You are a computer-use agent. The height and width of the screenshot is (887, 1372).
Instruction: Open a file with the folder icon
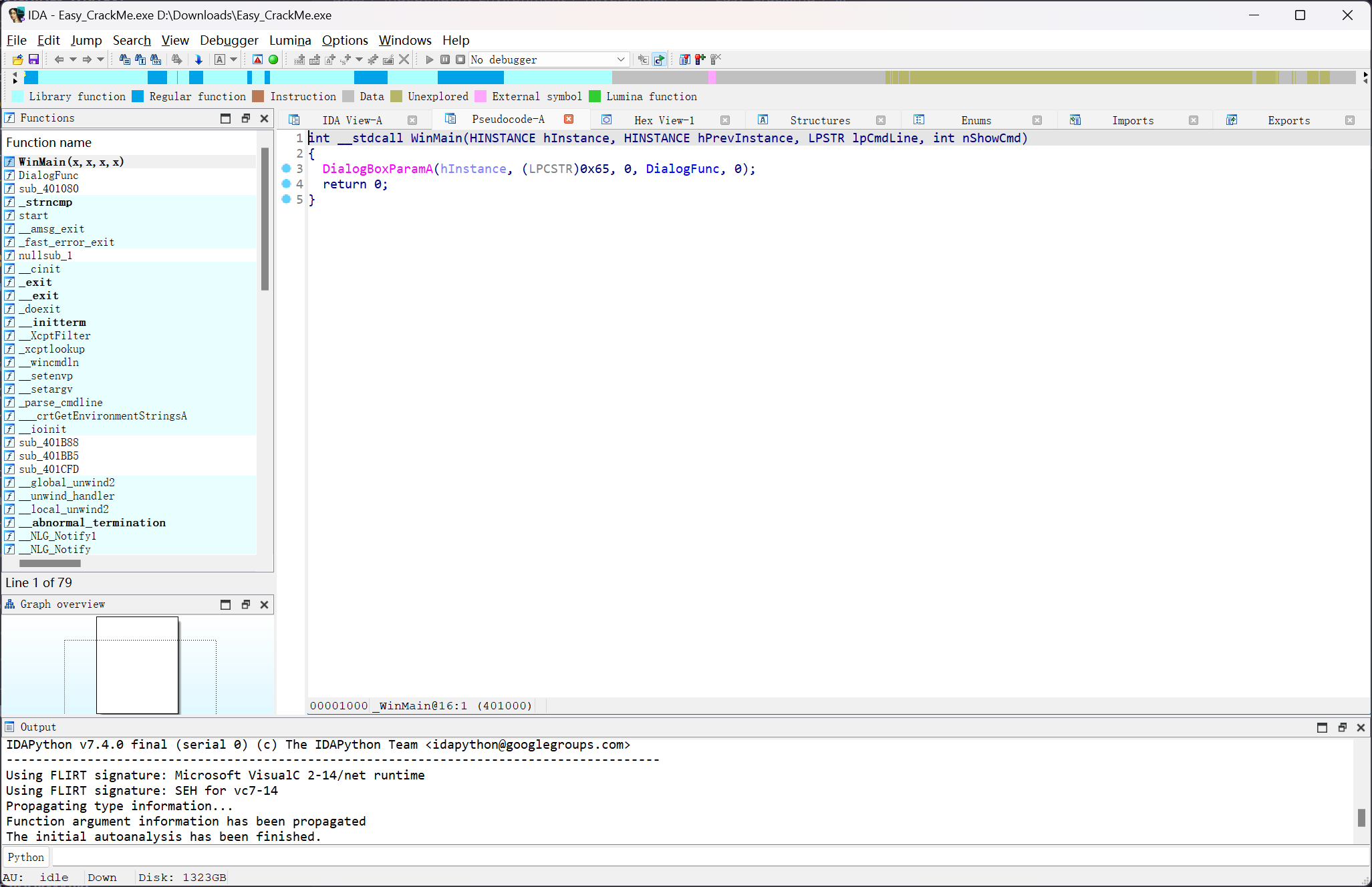point(18,59)
